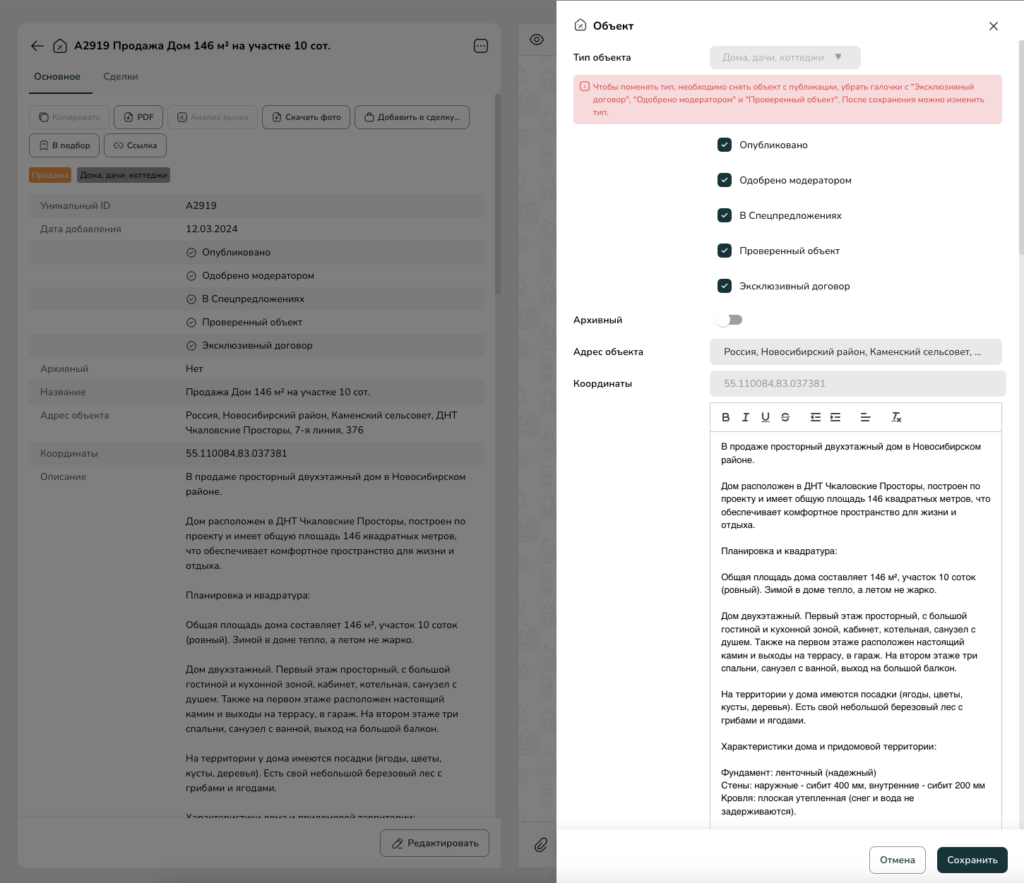The width and height of the screenshot is (1024, 883).
Task: Toggle the Архивный switch
Action: pos(729,320)
